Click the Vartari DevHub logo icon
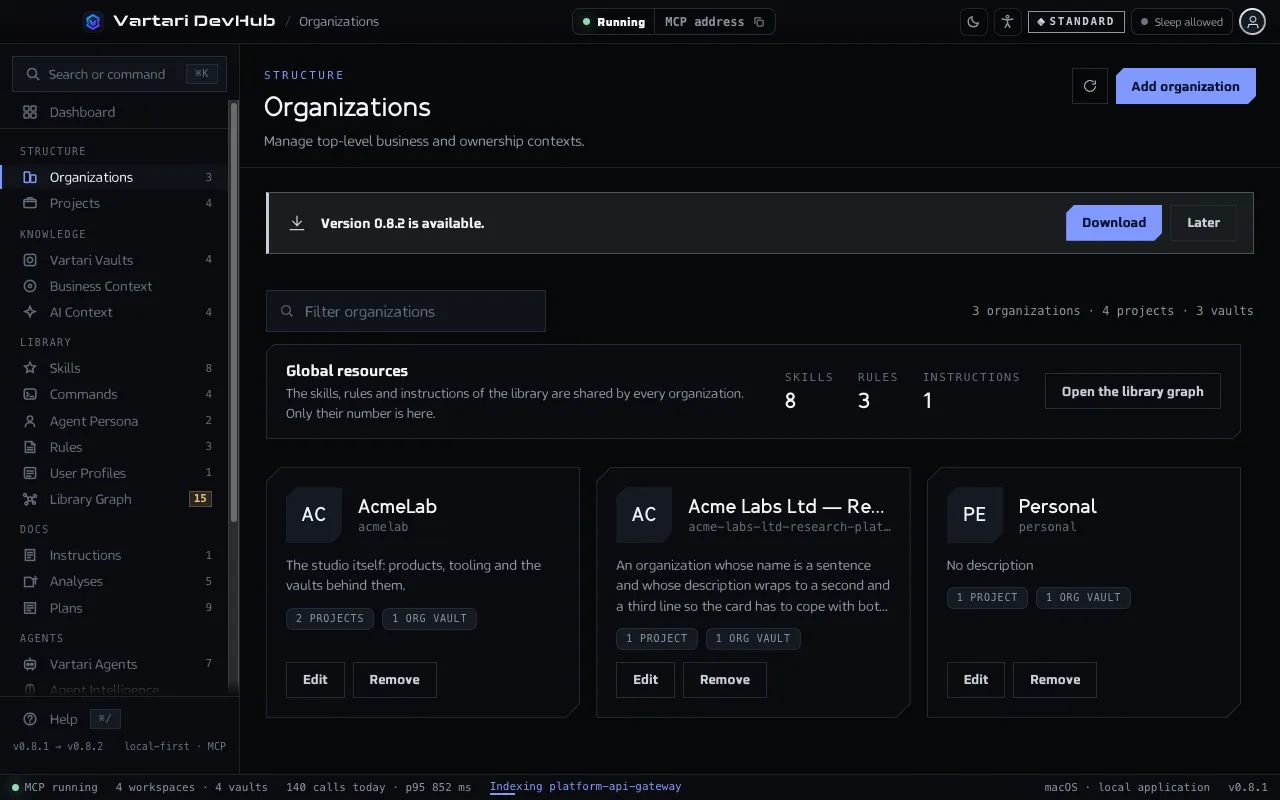Viewport: 1280px width, 800px height. 93,21
